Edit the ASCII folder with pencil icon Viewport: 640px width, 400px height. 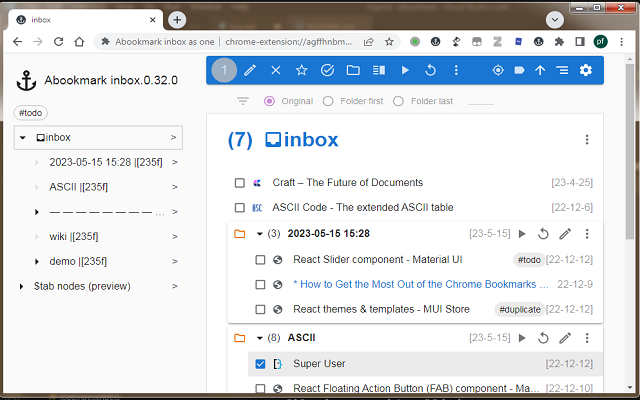pos(565,338)
